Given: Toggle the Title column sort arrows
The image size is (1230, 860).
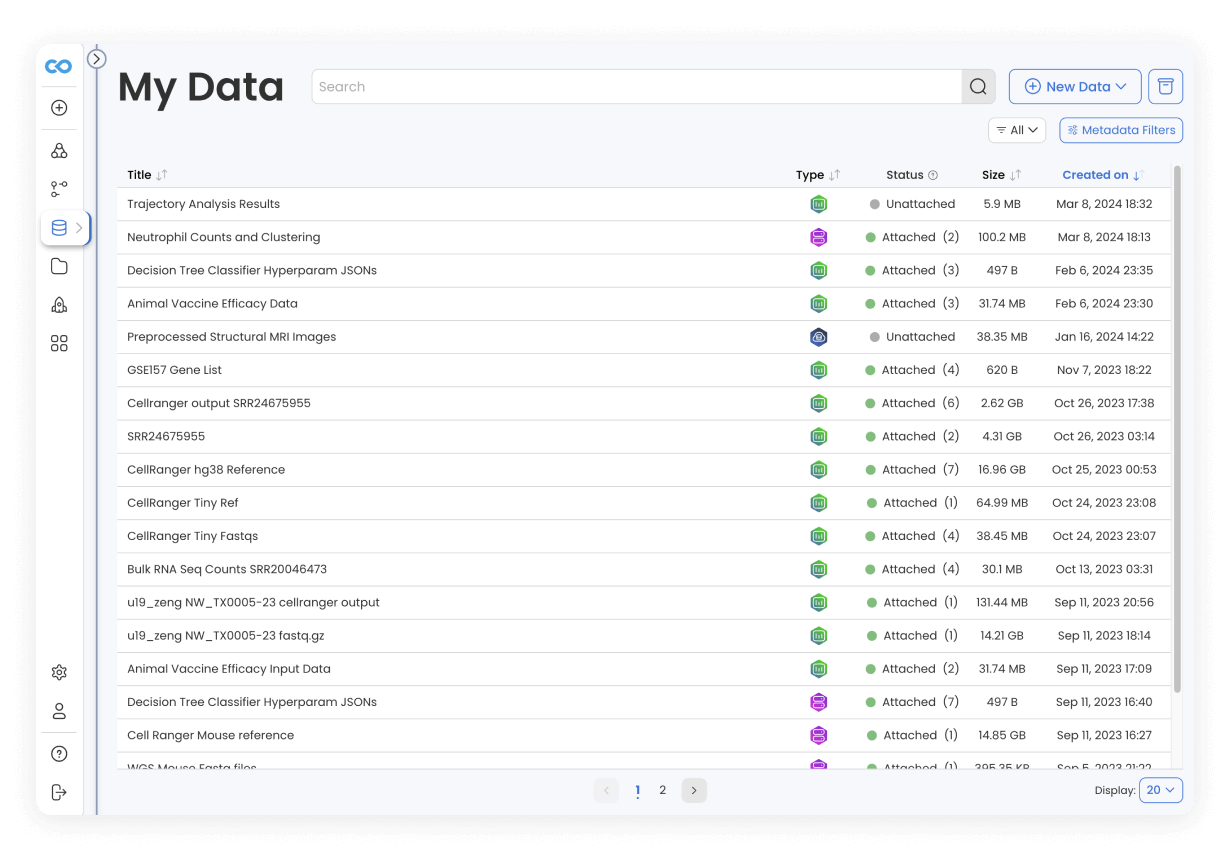Looking at the screenshot, I should [x=163, y=174].
